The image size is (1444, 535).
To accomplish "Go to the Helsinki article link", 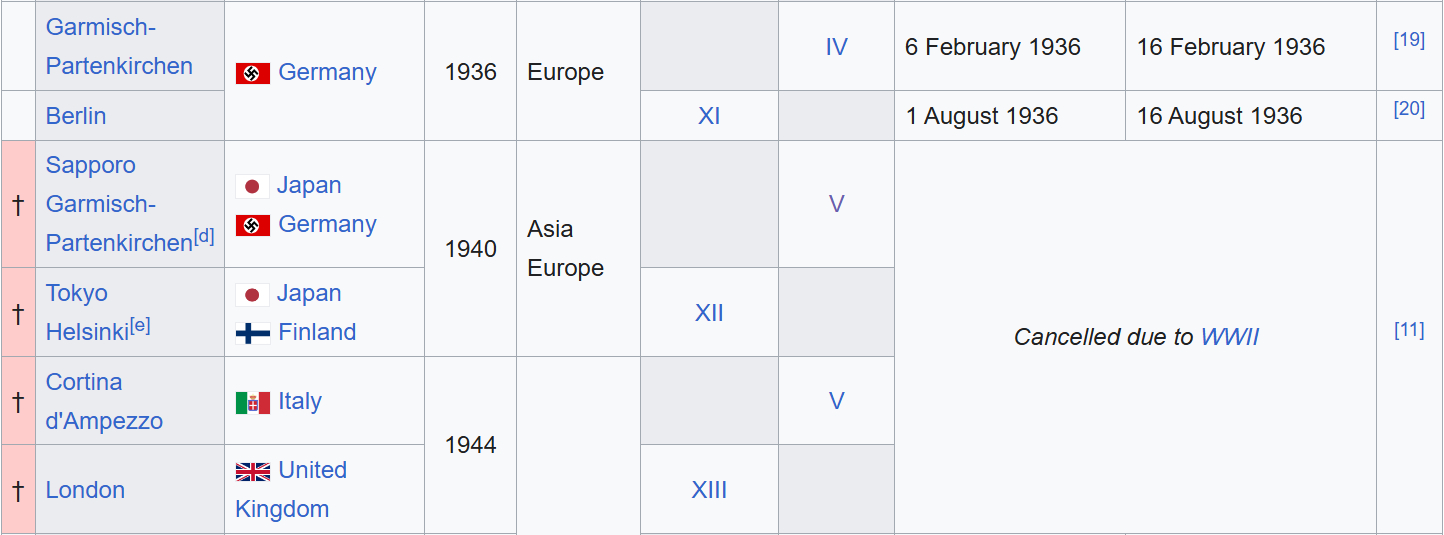I will [x=87, y=333].
